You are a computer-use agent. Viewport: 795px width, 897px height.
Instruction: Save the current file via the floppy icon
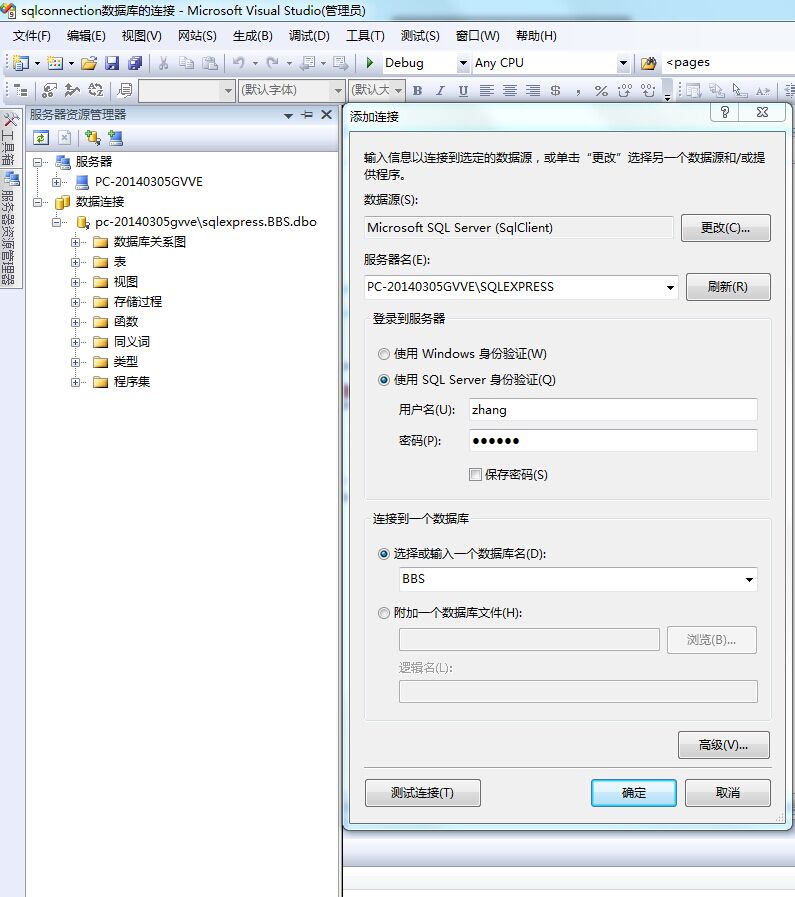point(112,63)
